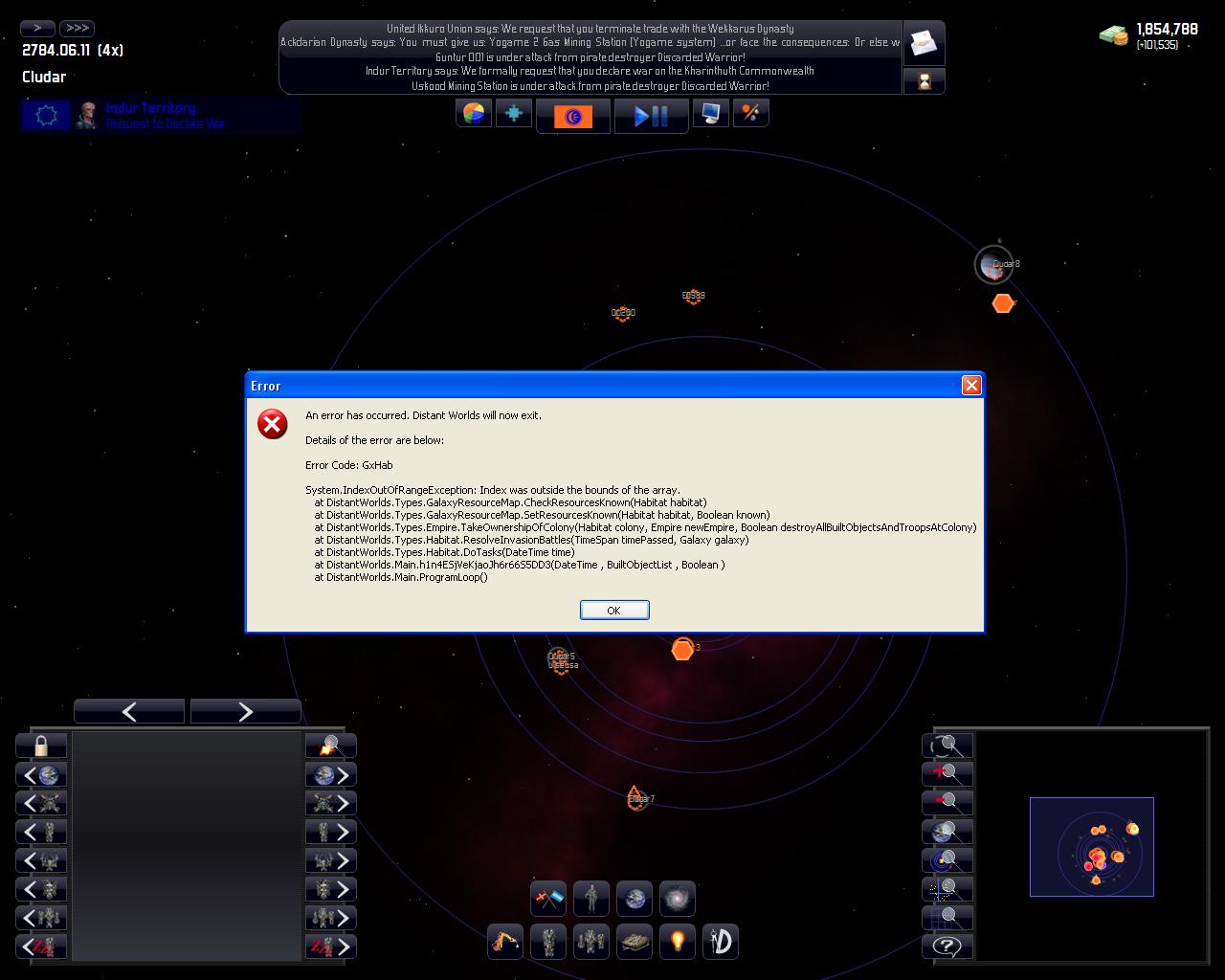The image size is (1225, 980).
Task: Click OK in the Error dialog
Action: (614, 610)
